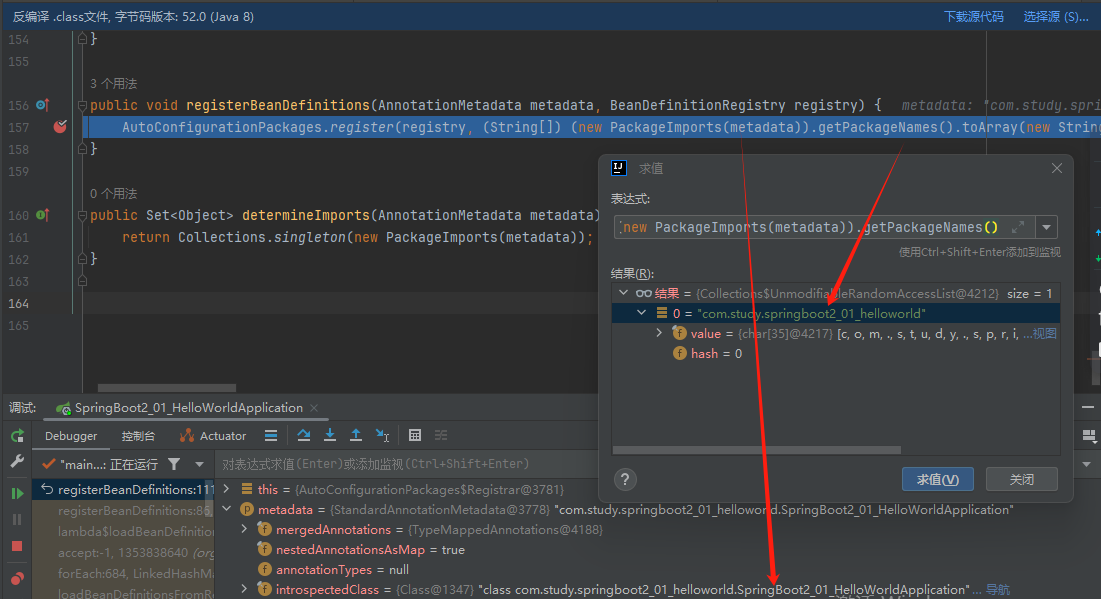Click the Pause Program icon

pyautogui.click(x=18, y=520)
